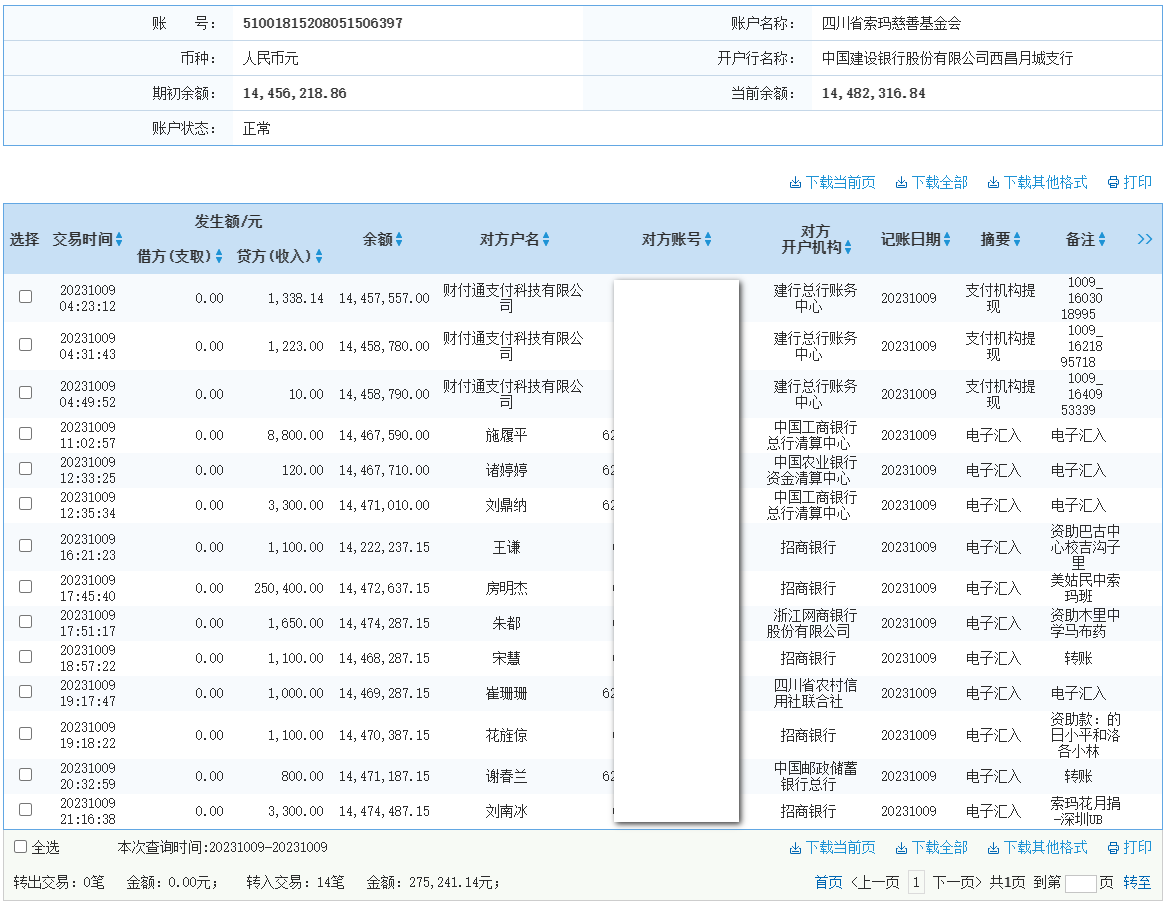
Task: Click the 中国农业银行资金清算中心 cell
Action: (811, 470)
